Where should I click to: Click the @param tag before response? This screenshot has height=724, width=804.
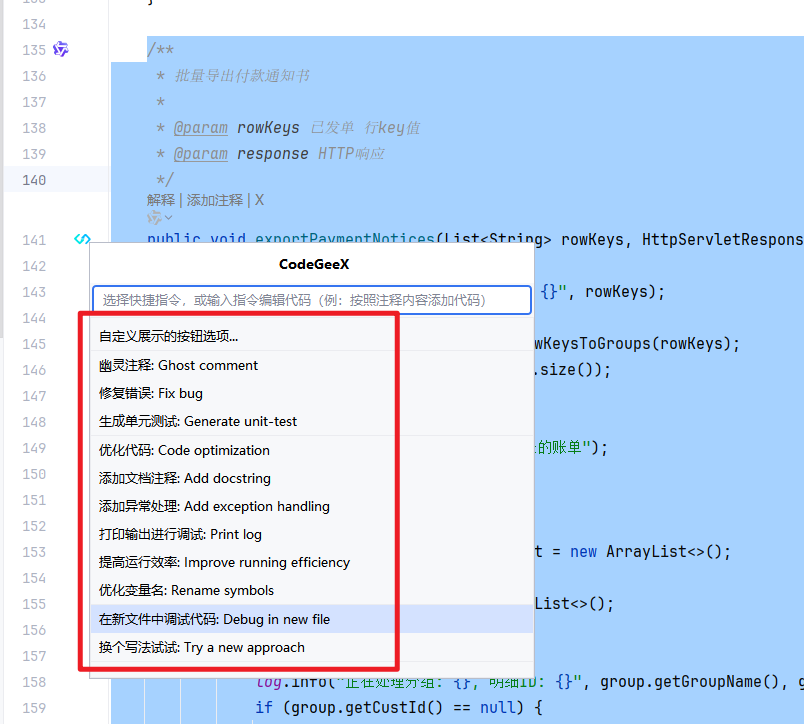click(x=200, y=154)
